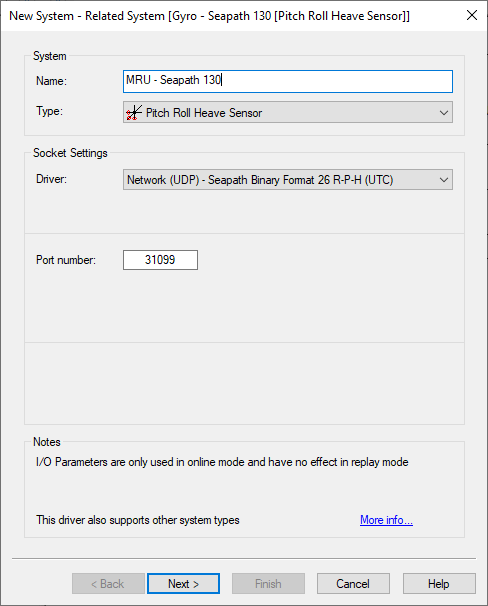Focus the Port number field showing 31099

[x=160, y=260]
